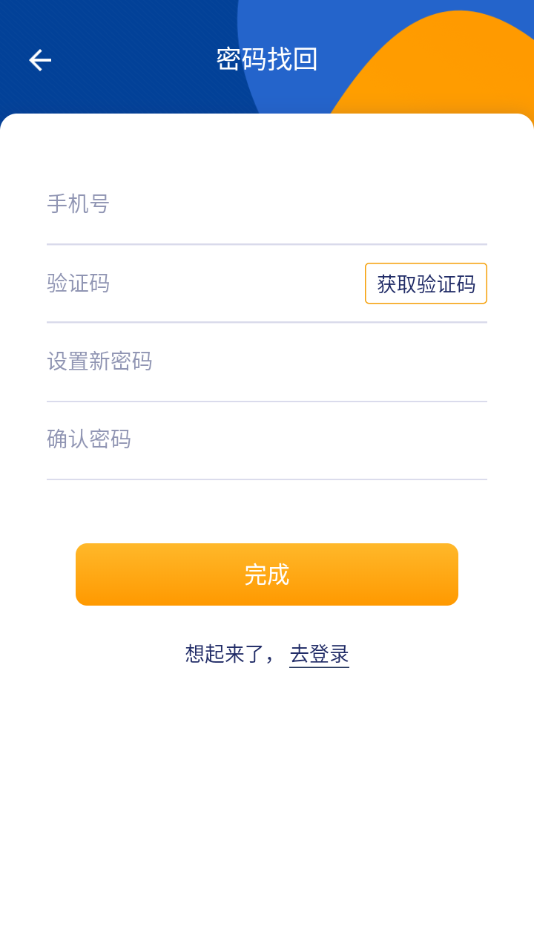Focus the 手机号 phone number field

[x=267, y=204]
